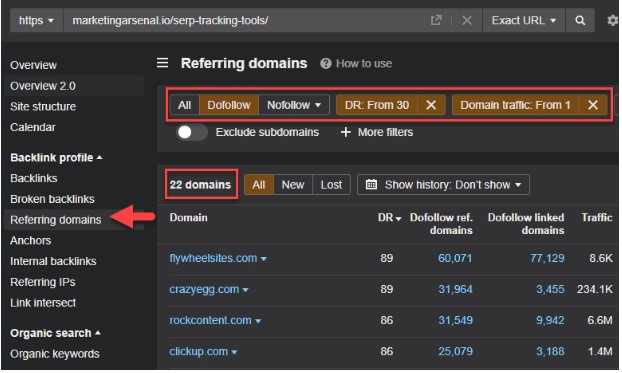Open the Show history dropdown

(443, 185)
